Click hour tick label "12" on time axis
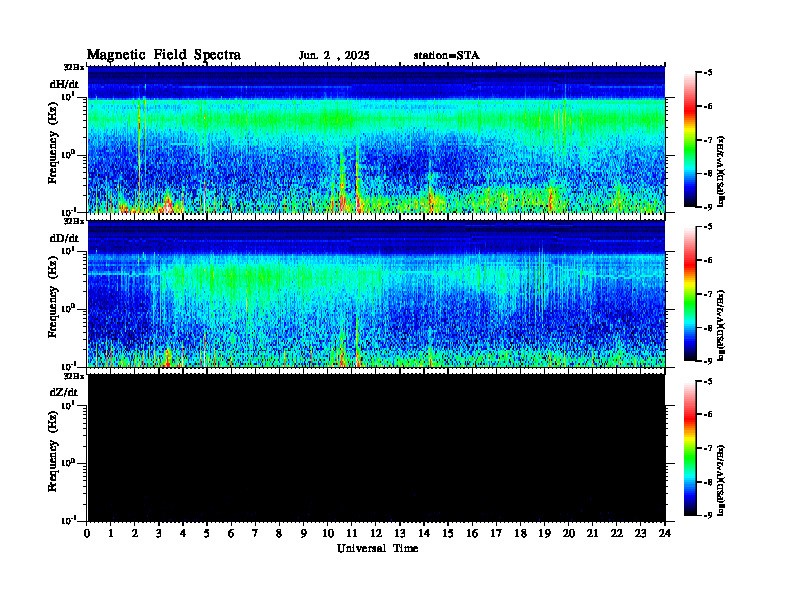792x612 pixels. point(376,534)
